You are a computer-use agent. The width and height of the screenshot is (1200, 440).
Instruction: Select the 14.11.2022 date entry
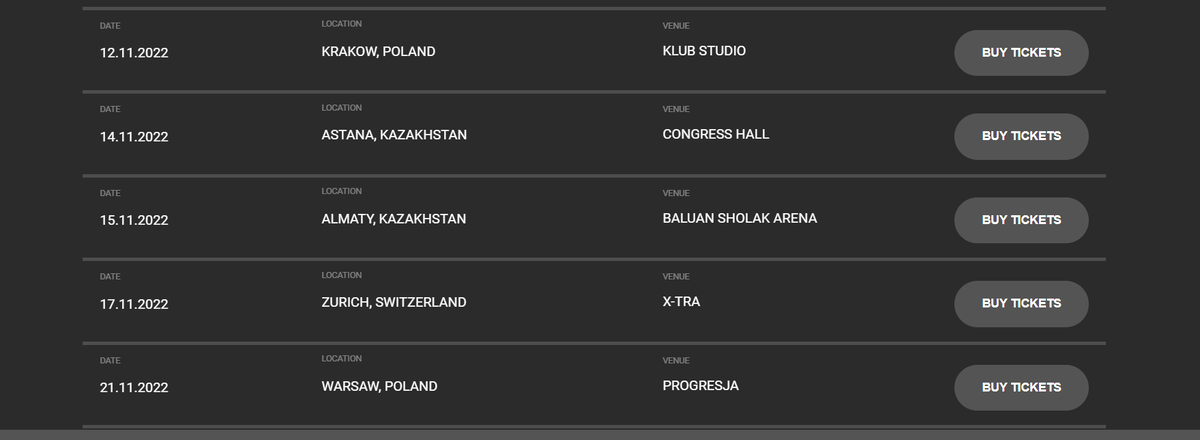134,137
